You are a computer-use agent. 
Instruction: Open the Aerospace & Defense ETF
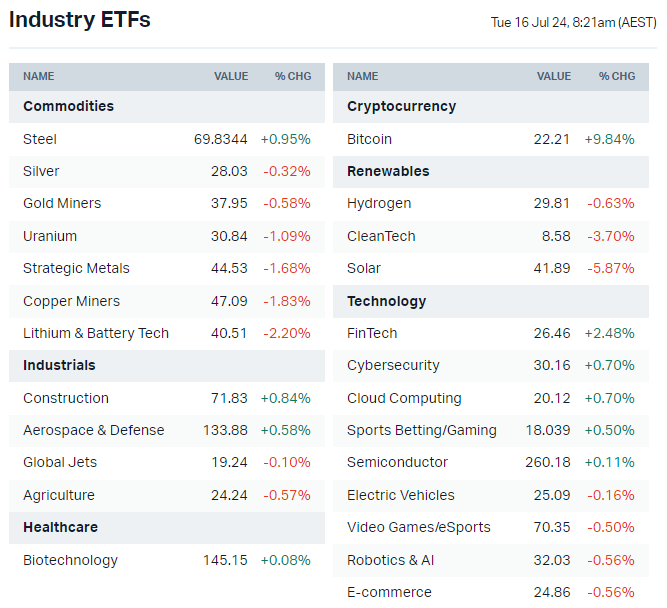point(93,430)
